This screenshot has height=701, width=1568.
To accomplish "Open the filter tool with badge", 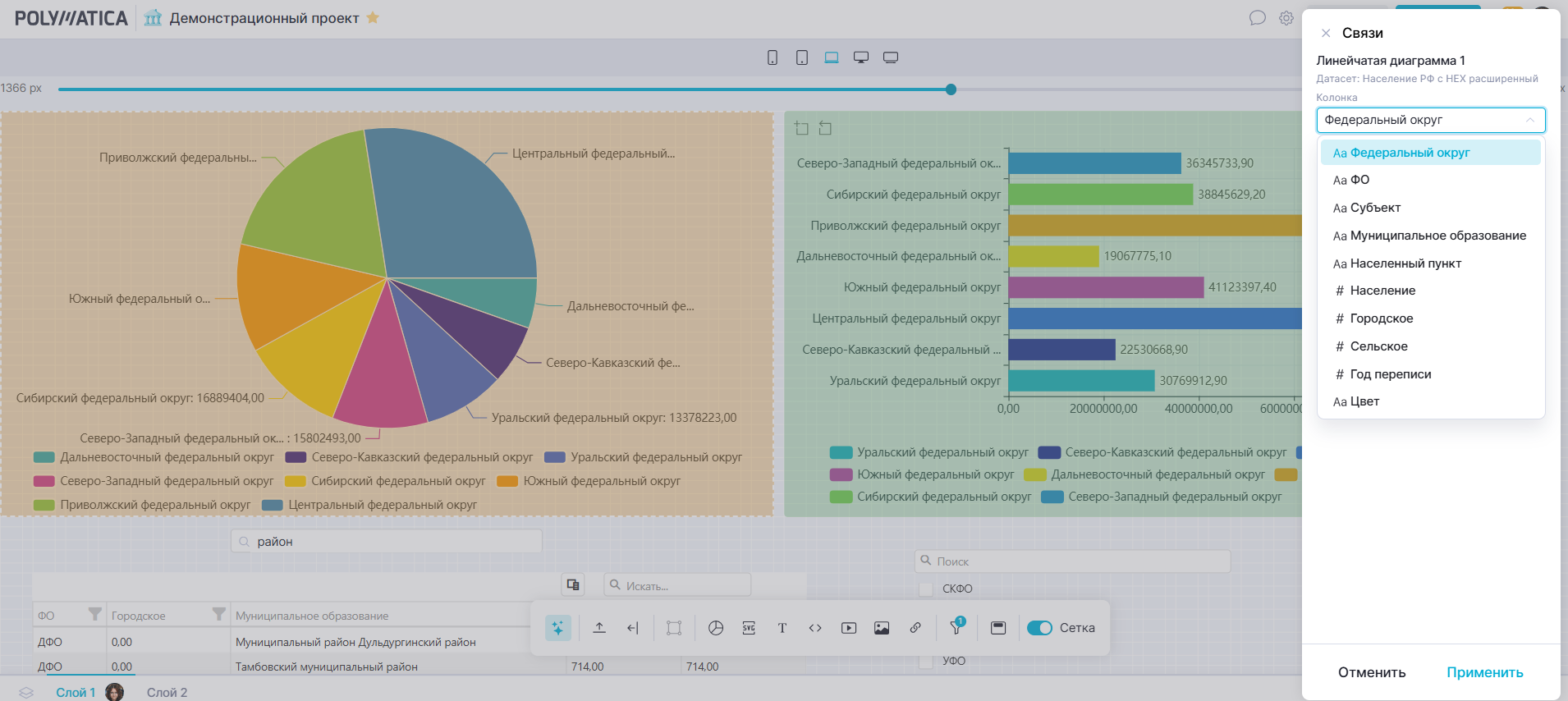I will point(956,628).
